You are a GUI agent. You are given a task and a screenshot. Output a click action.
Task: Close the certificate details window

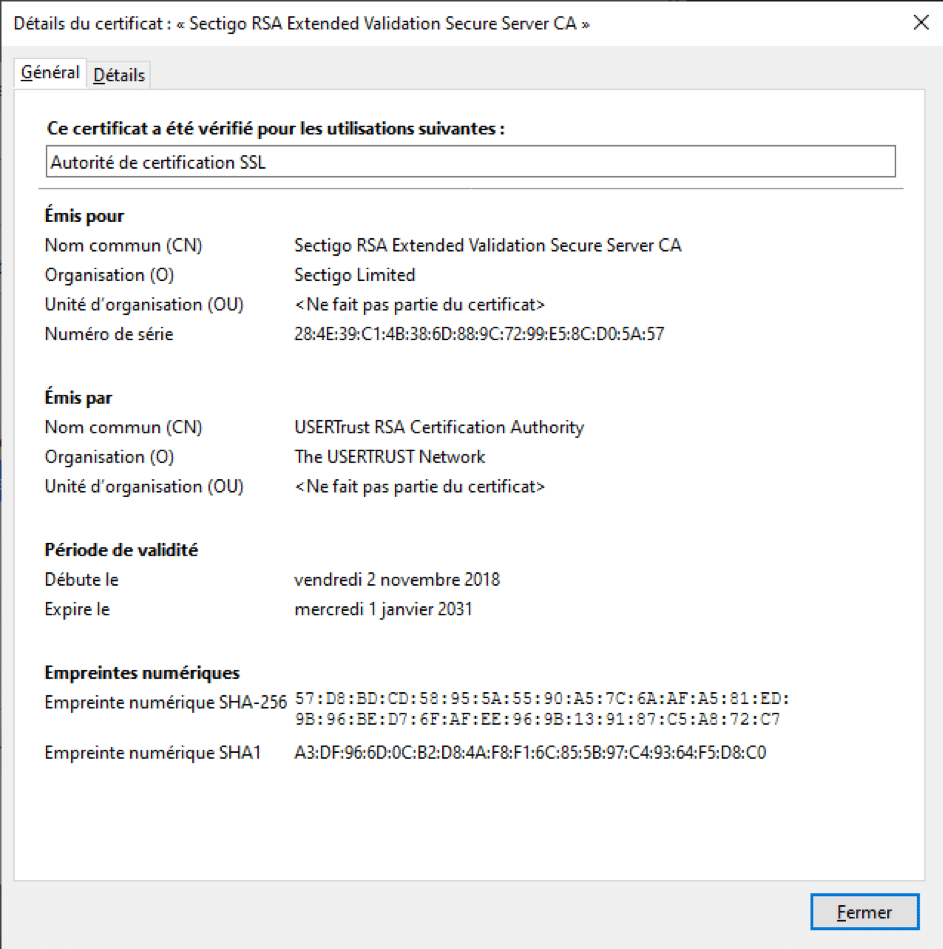921,23
